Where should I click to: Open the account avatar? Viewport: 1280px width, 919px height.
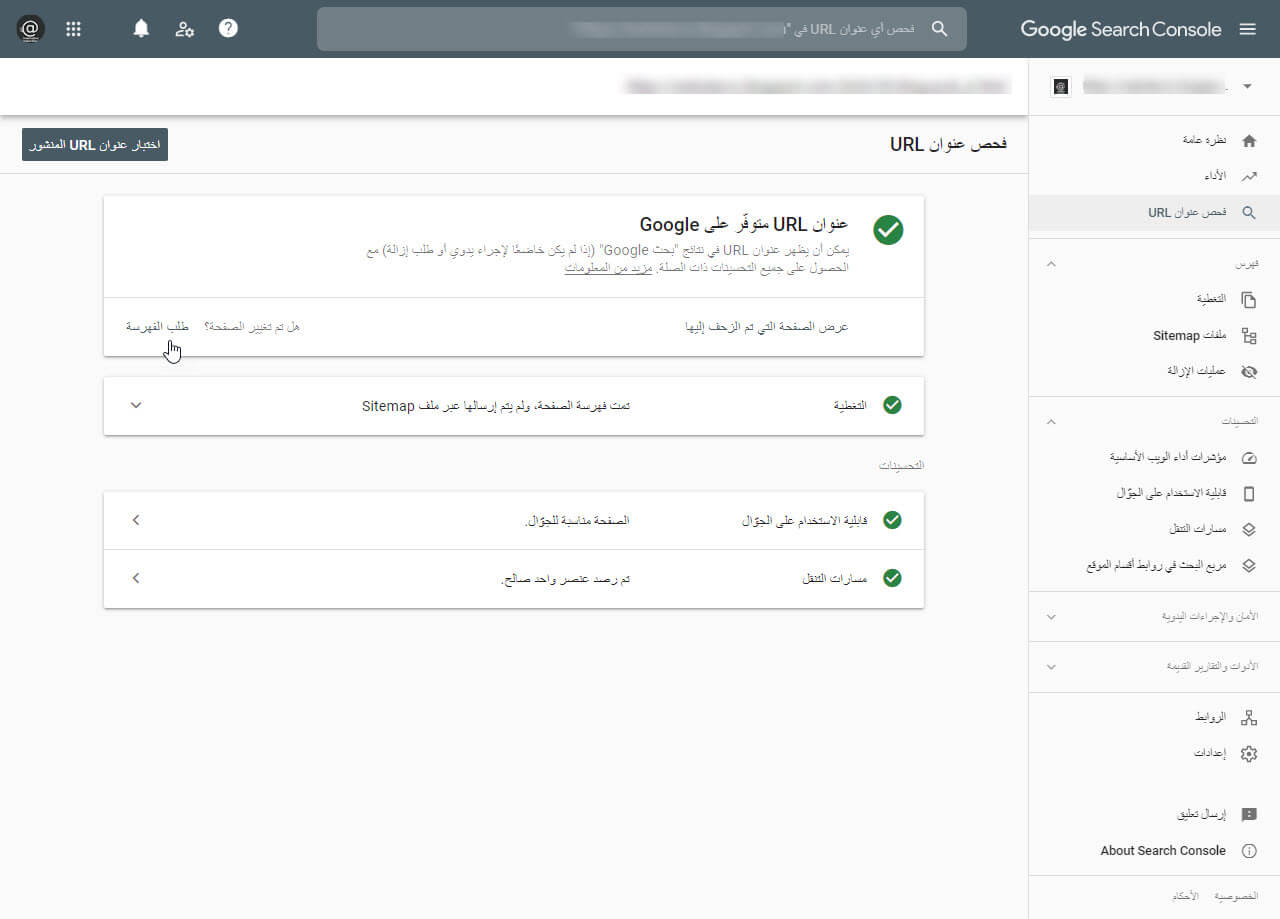point(30,29)
